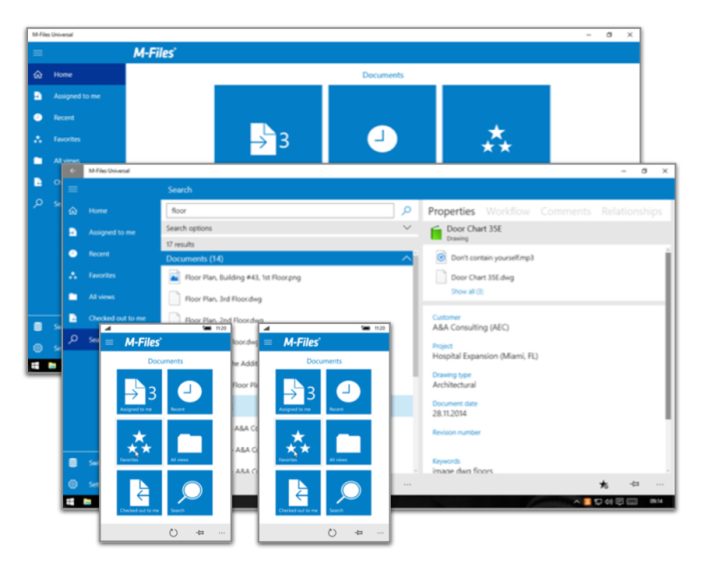Go to Home in the front window sidebar
701x570 pixels.
(112, 211)
